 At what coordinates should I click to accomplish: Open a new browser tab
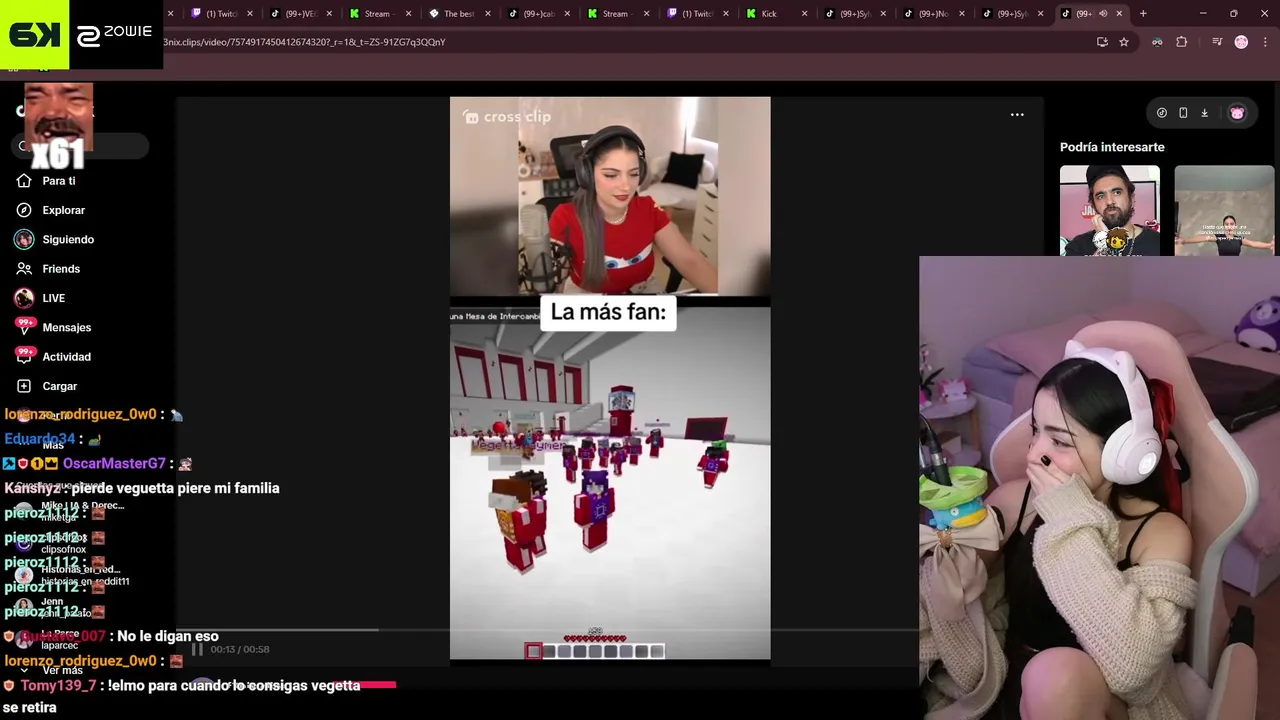point(1143,13)
